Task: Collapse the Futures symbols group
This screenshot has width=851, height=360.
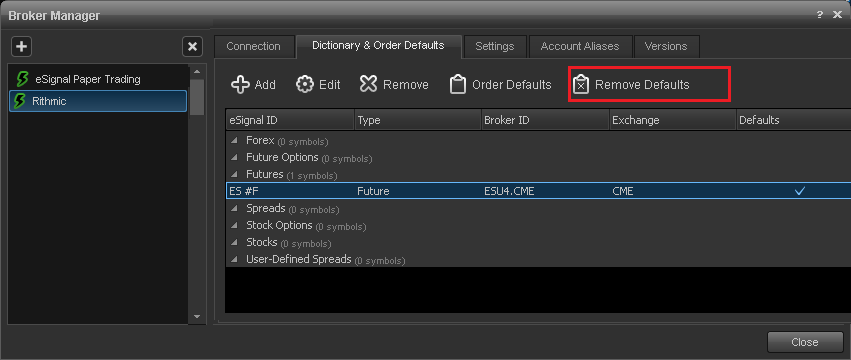Action: click(x=235, y=175)
